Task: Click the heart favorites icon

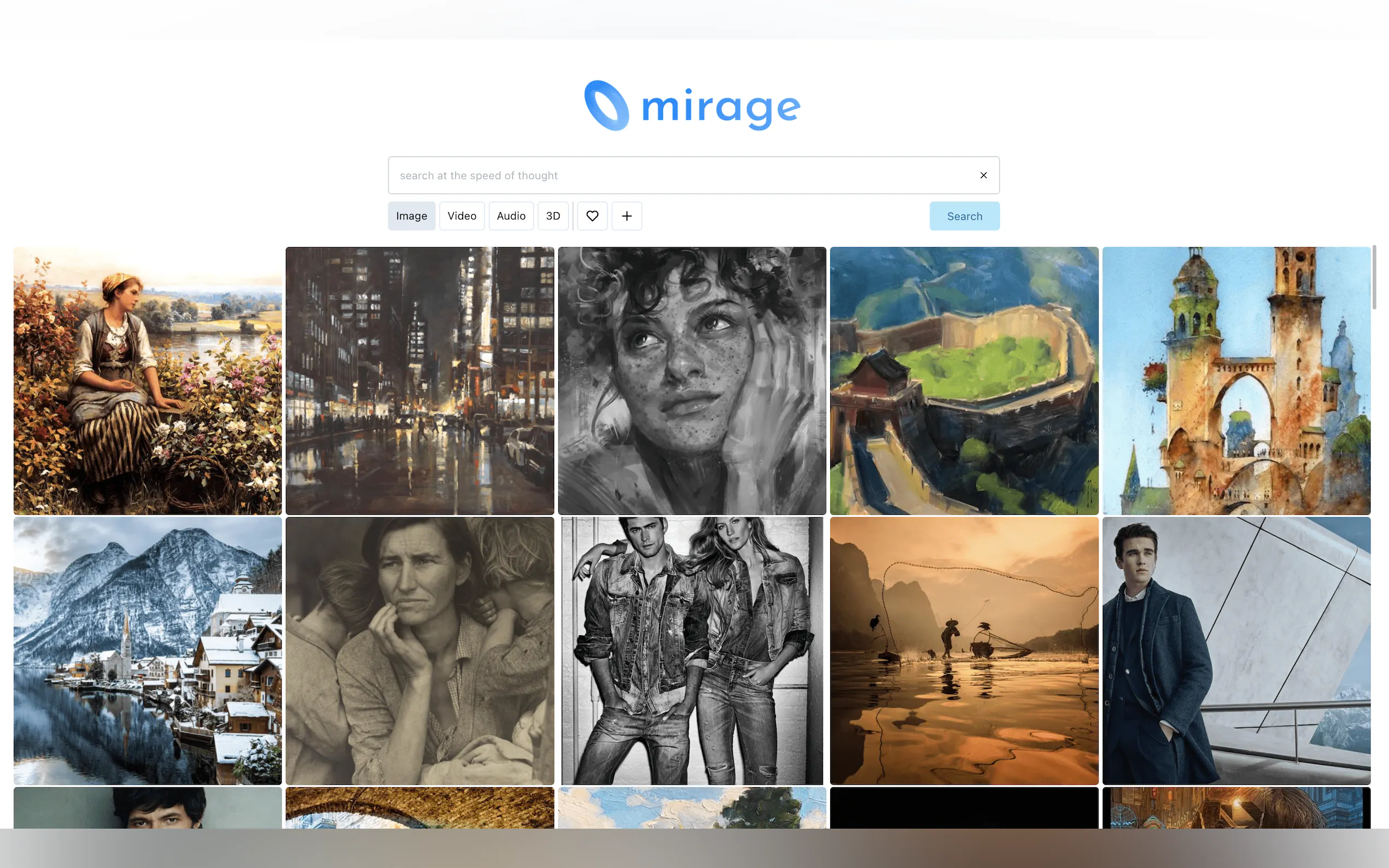Action: pyautogui.click(x=592, y=216)
